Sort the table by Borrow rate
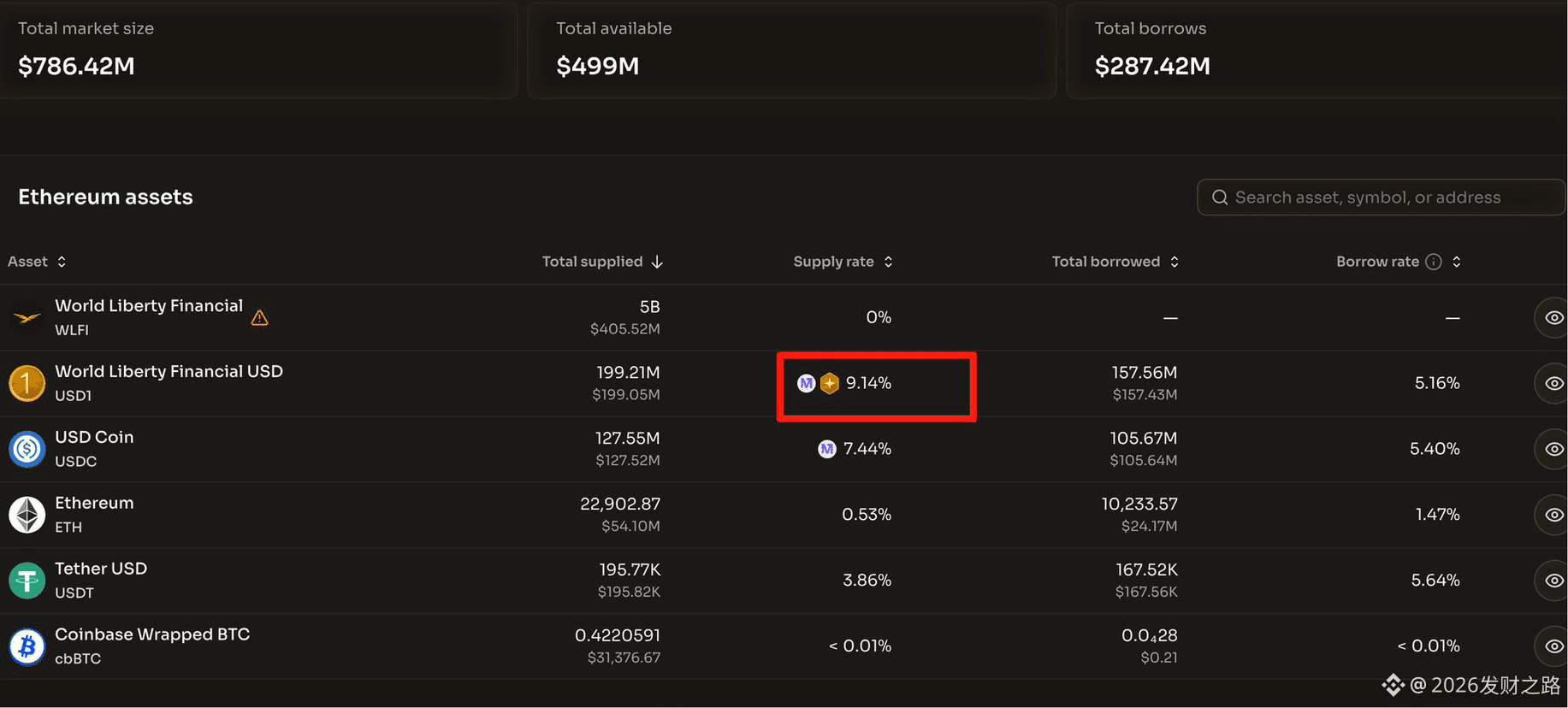The image size is (1568, 708). (1399, 262)
